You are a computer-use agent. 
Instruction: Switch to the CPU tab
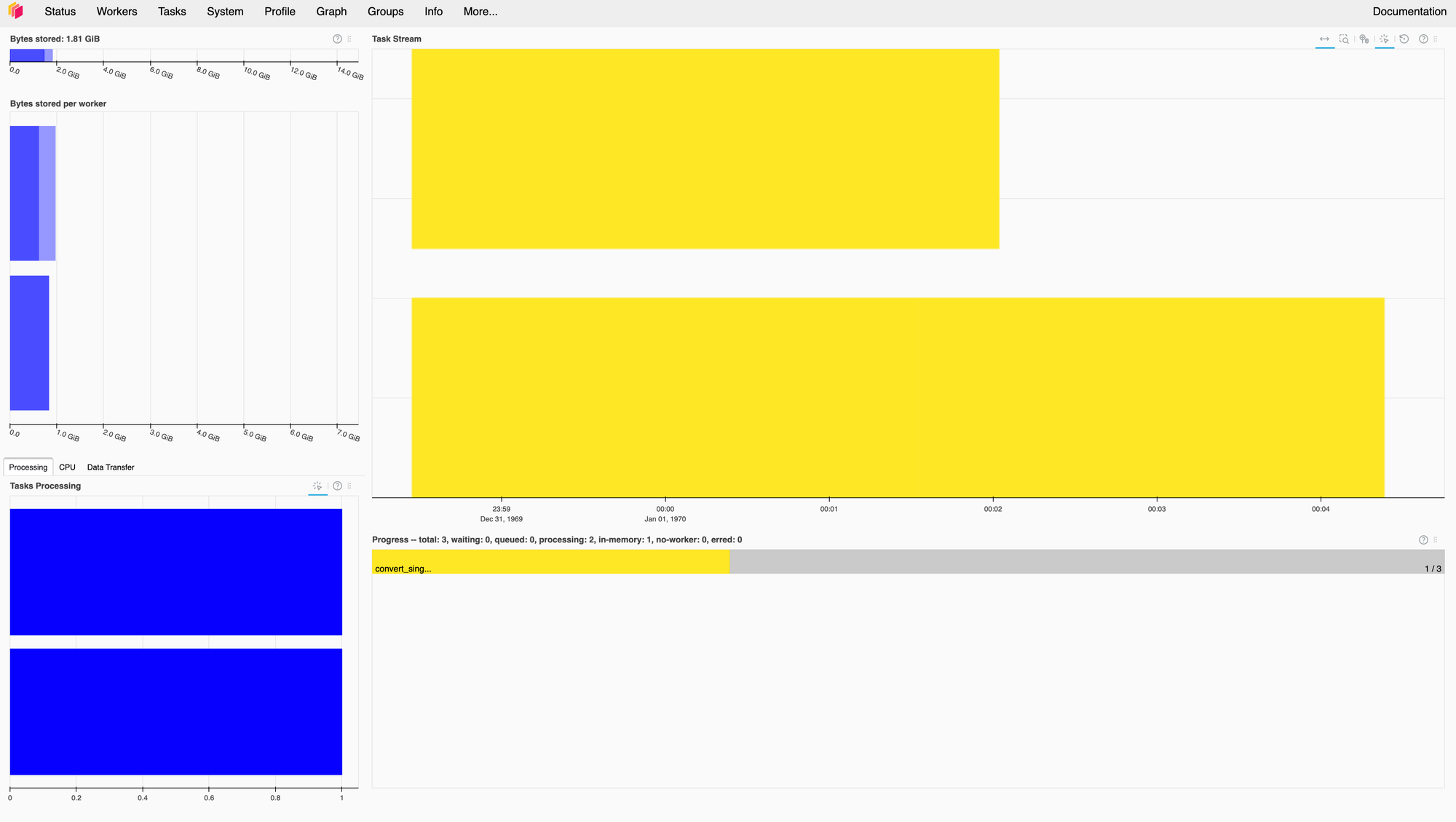coord(67,467)
